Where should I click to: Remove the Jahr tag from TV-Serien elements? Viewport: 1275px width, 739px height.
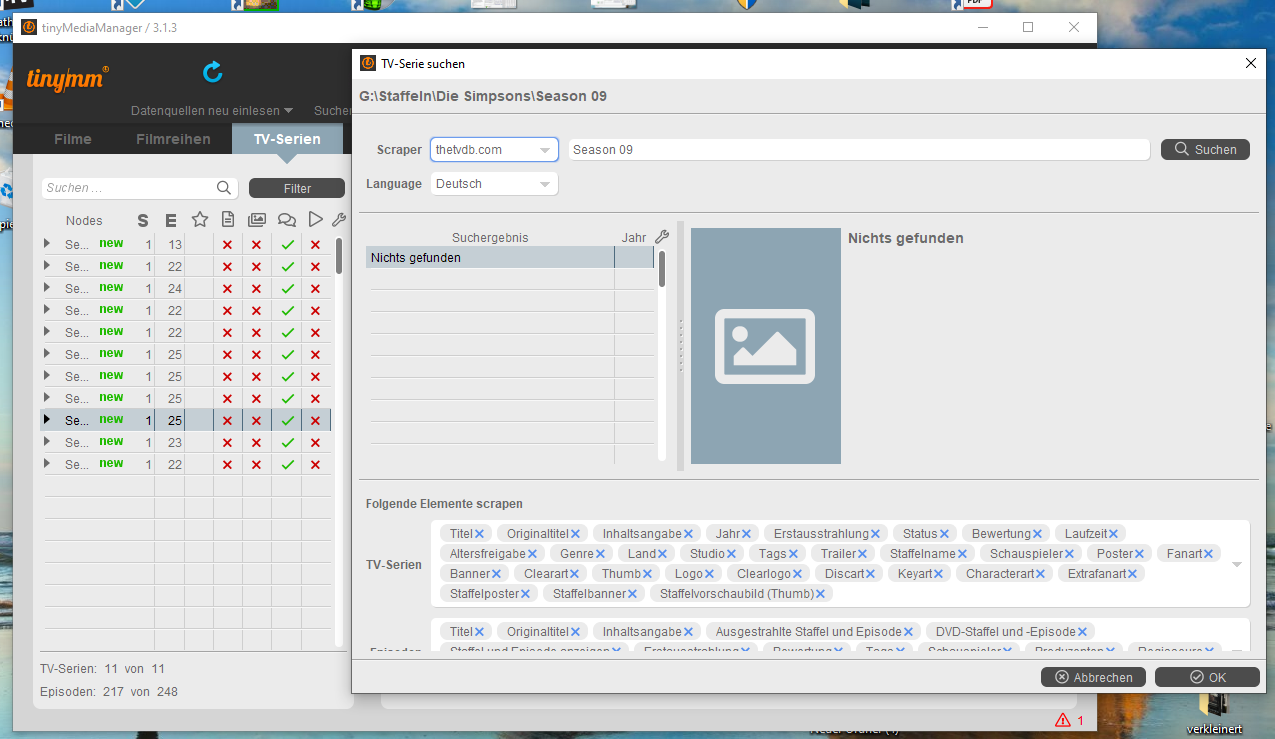(746, 534)
